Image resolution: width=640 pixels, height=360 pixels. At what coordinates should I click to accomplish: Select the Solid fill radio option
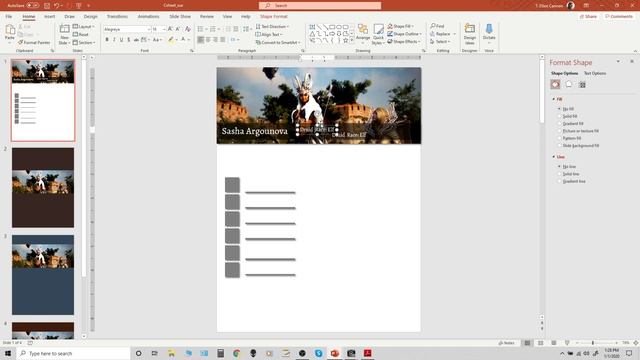coord(568,116)
